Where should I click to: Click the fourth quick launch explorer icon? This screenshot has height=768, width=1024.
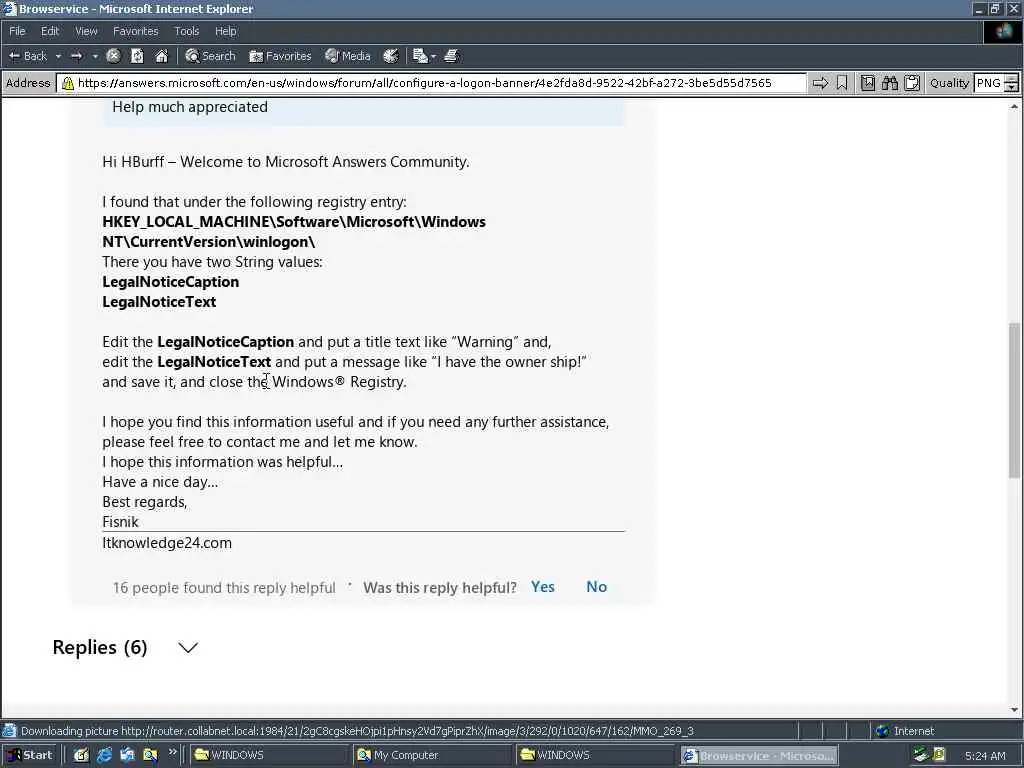point(150,755)
